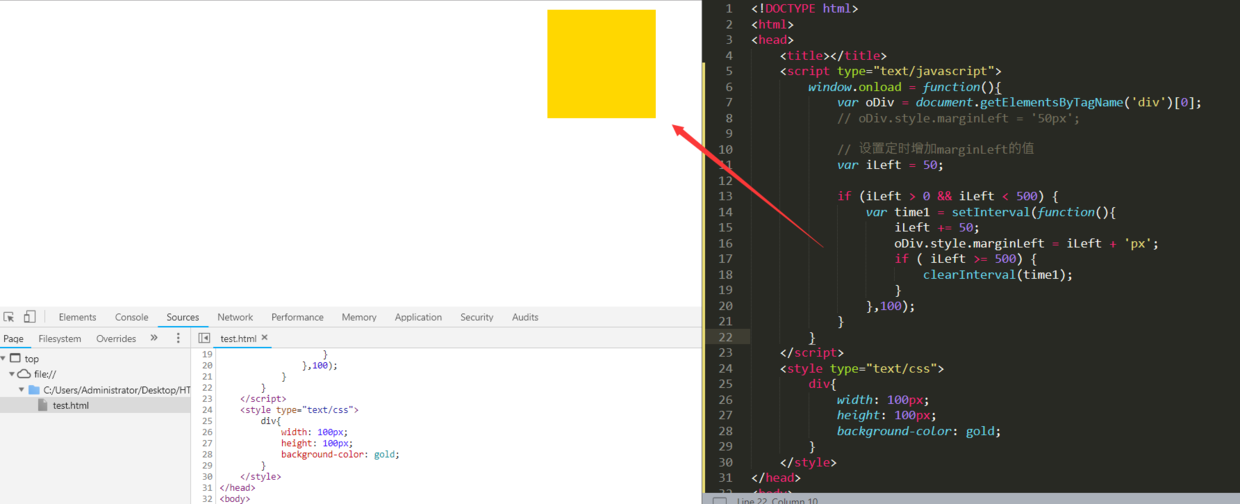Image resolution: width=1240 pixels, height=504 pixels.
Task: Toggle the device toolbar icon in DevTools
Action: [x=30, y=317]
